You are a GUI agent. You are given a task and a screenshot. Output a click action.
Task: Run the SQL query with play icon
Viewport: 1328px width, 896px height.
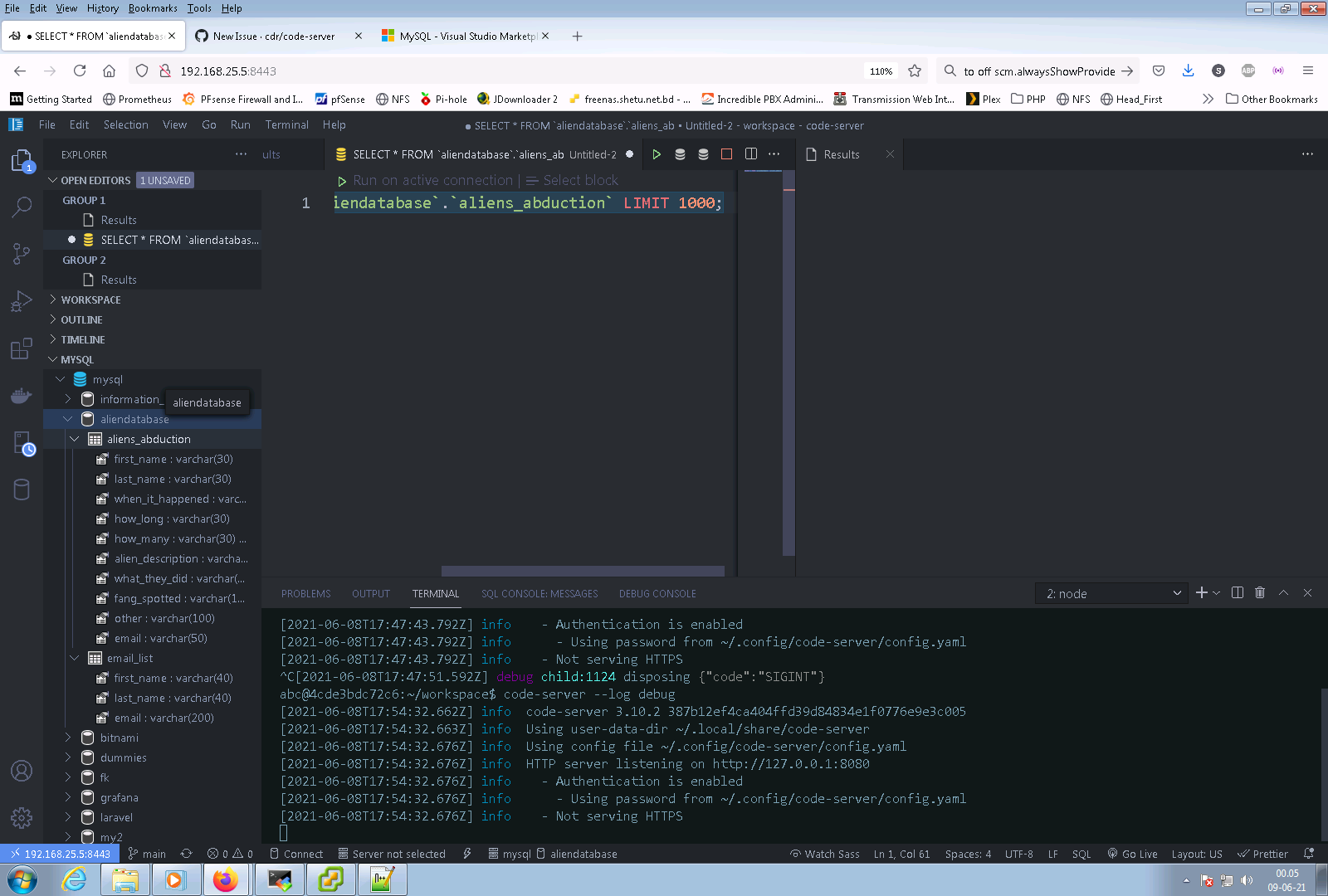pyautogui.click(x=657, y=154)
